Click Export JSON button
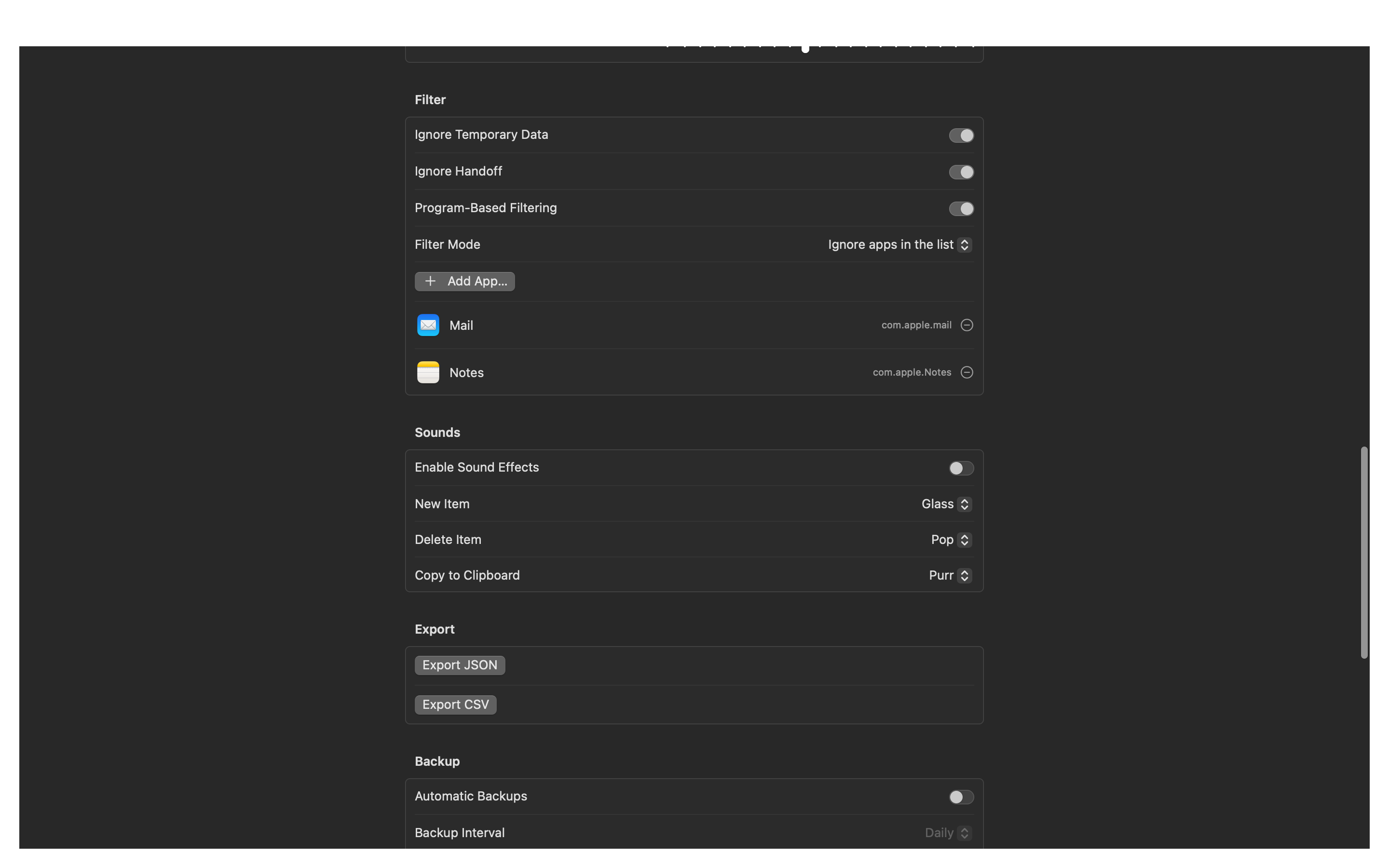The image size is (1389, 868). tap(460, 665)
